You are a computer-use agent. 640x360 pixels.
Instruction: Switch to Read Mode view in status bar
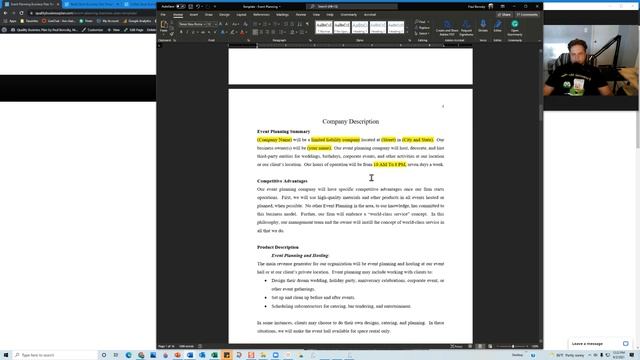(470, 346)
